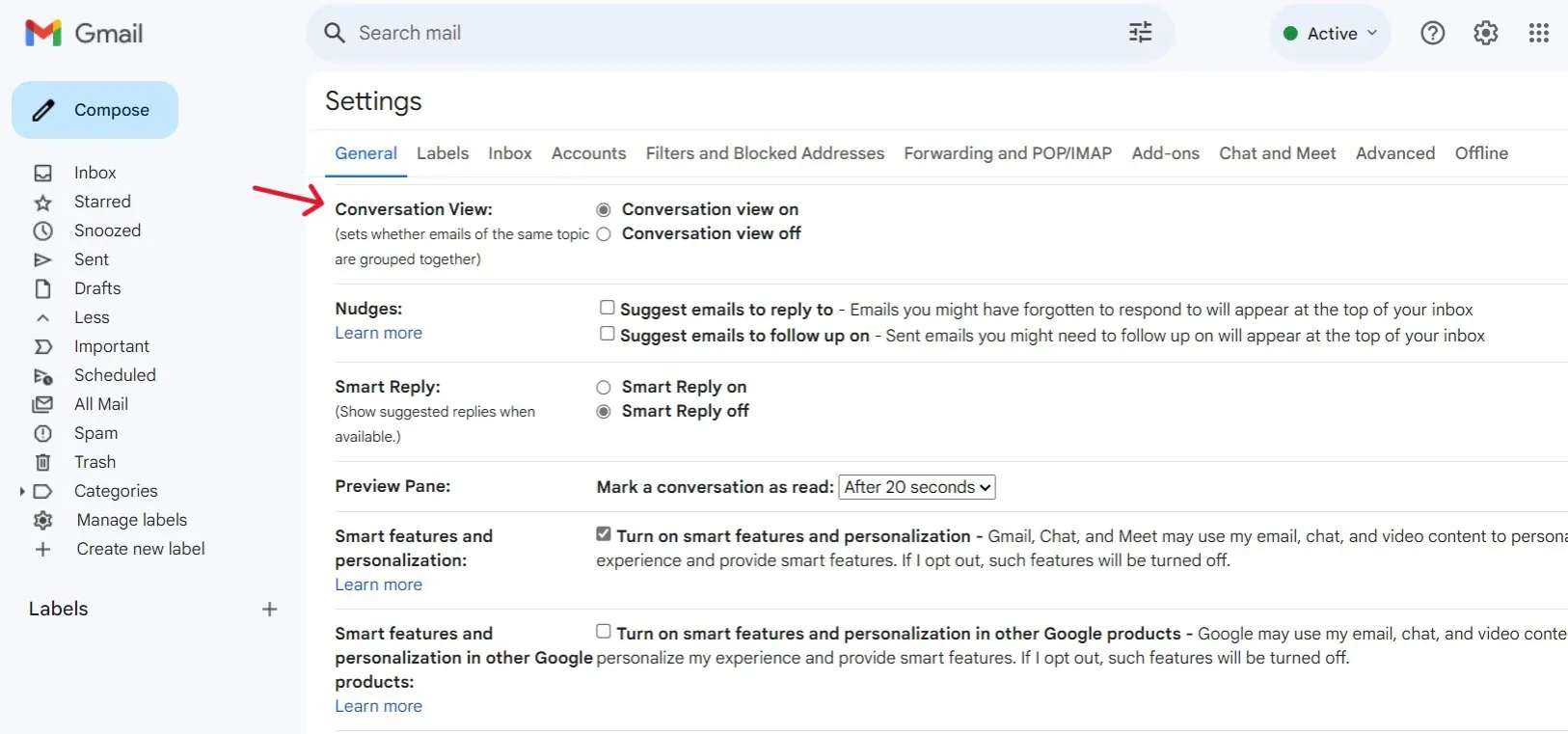Click the Important marker icon
Image resolution: width=1568 pixels, height=734 pixels.
pos(42,346)
